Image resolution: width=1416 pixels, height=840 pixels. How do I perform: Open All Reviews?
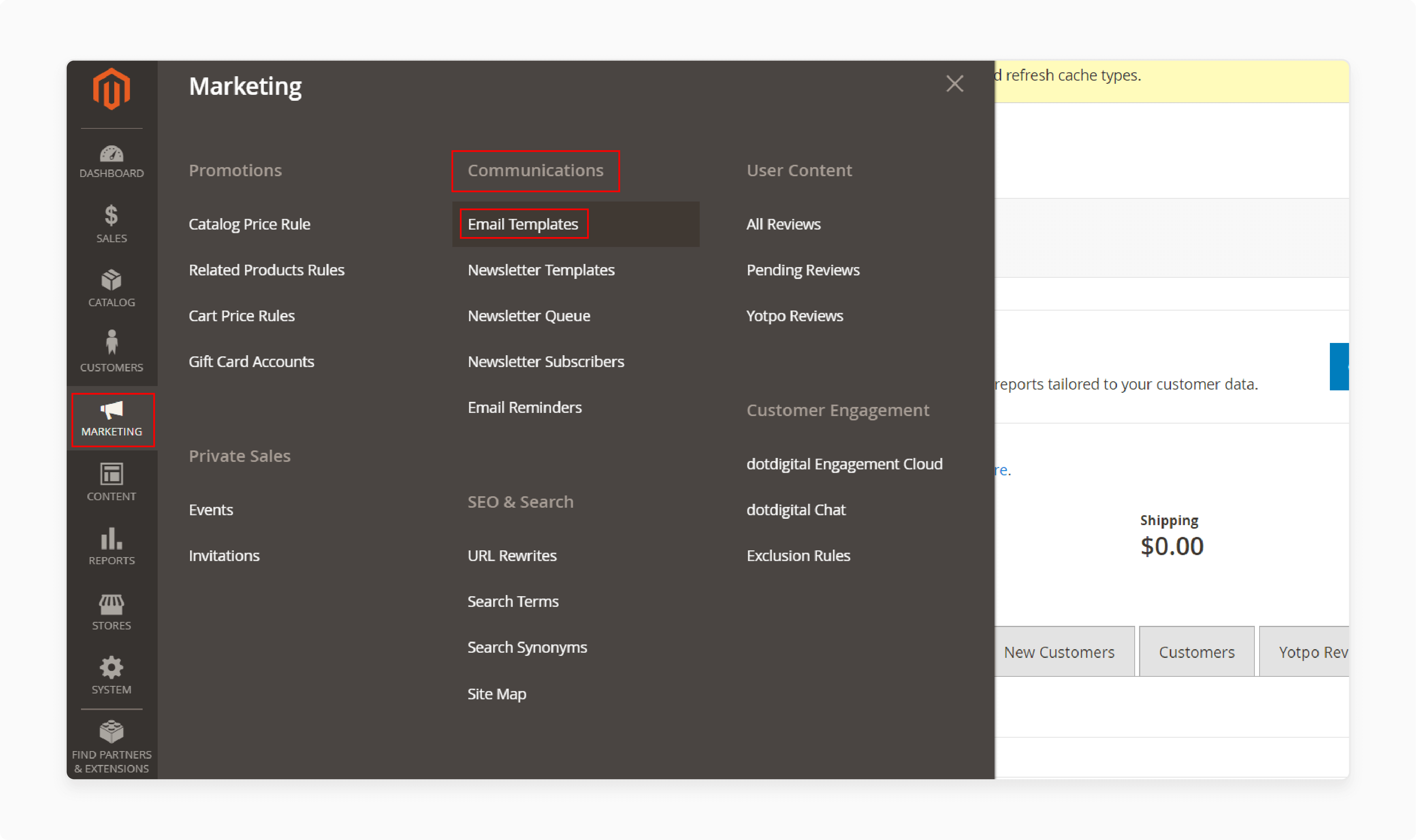(x=783, y=224)
